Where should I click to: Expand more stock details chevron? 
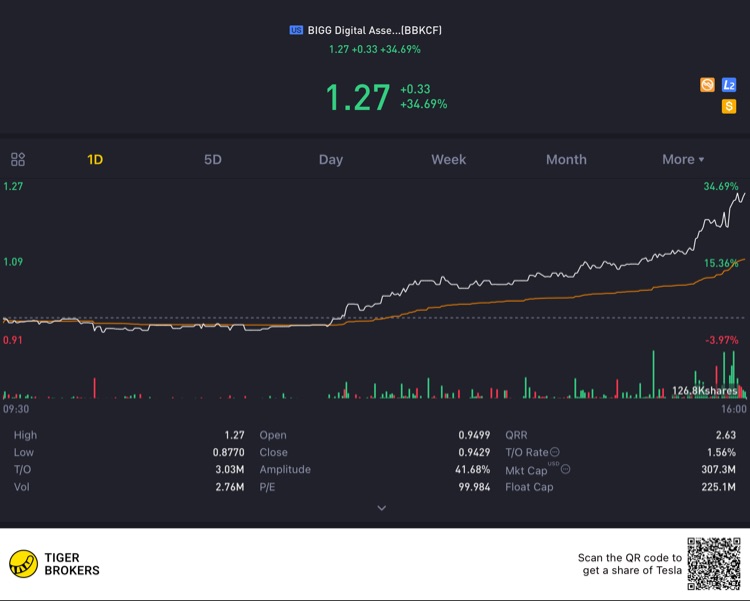coord(381,508)
